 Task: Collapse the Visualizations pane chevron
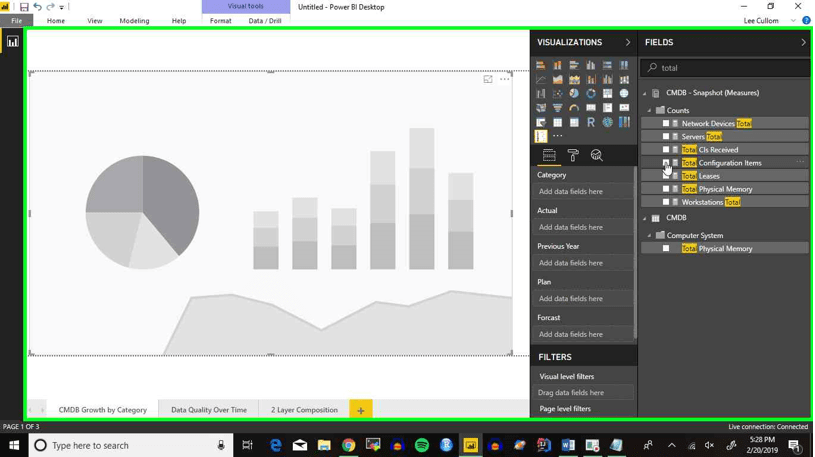click(x=627, y=42)
